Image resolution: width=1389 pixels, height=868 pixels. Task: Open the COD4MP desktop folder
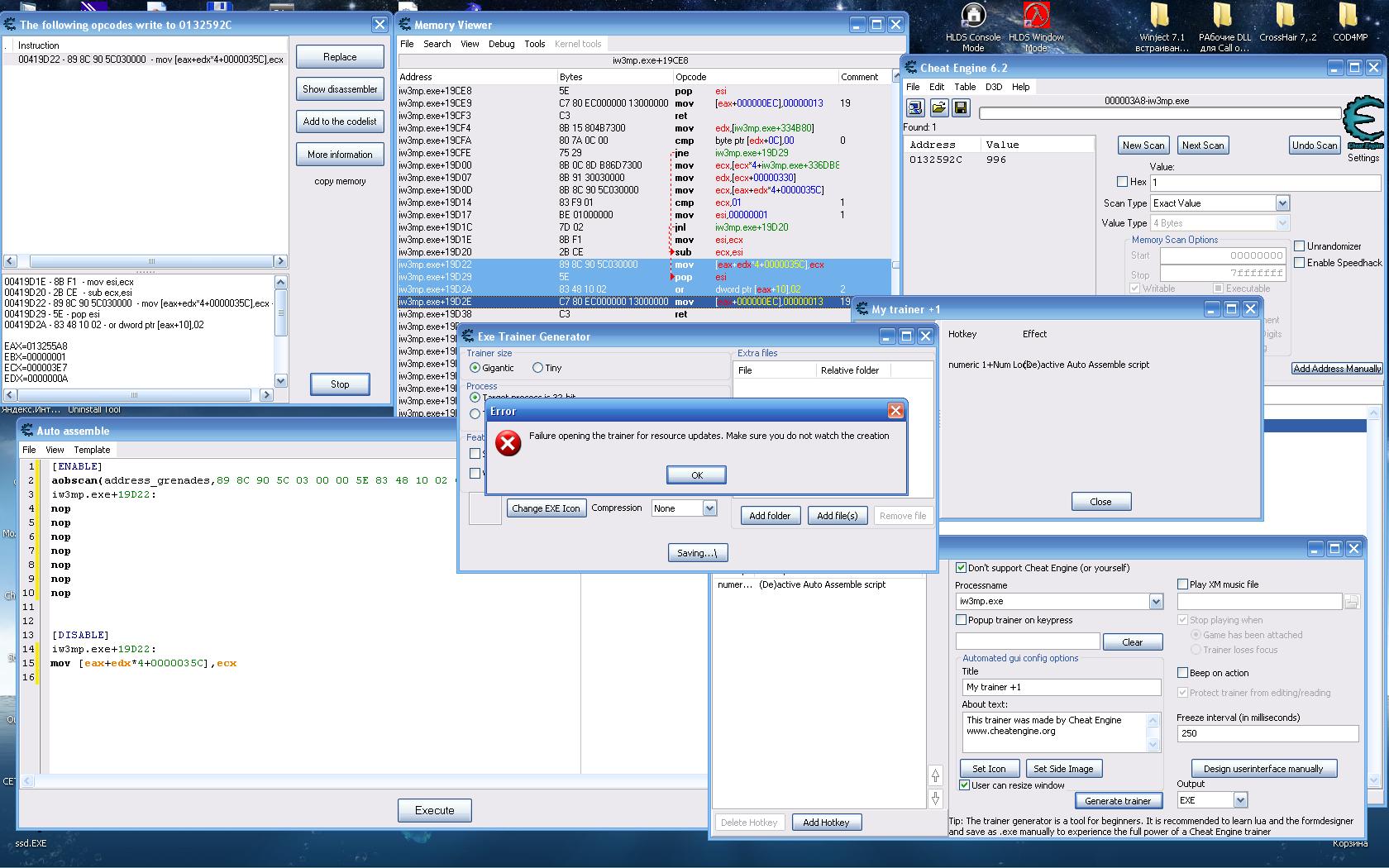pos(1349,22)
